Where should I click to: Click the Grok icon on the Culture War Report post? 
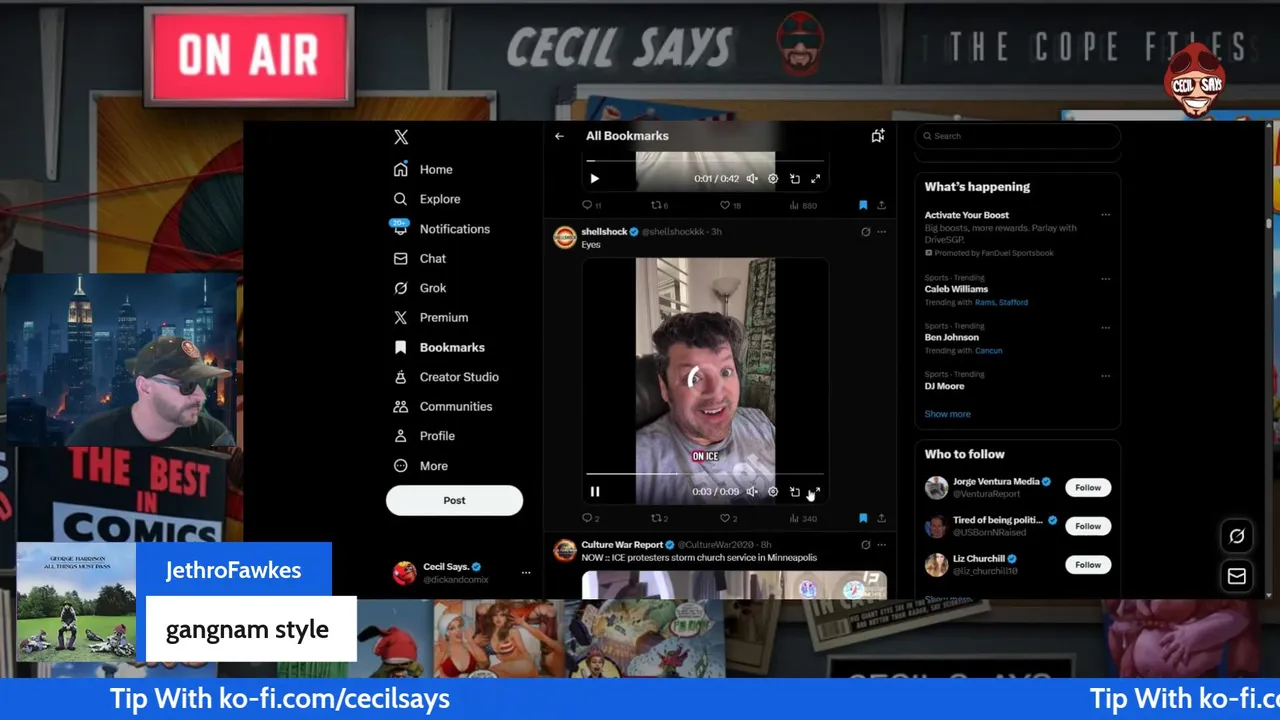tap(865, 545)
